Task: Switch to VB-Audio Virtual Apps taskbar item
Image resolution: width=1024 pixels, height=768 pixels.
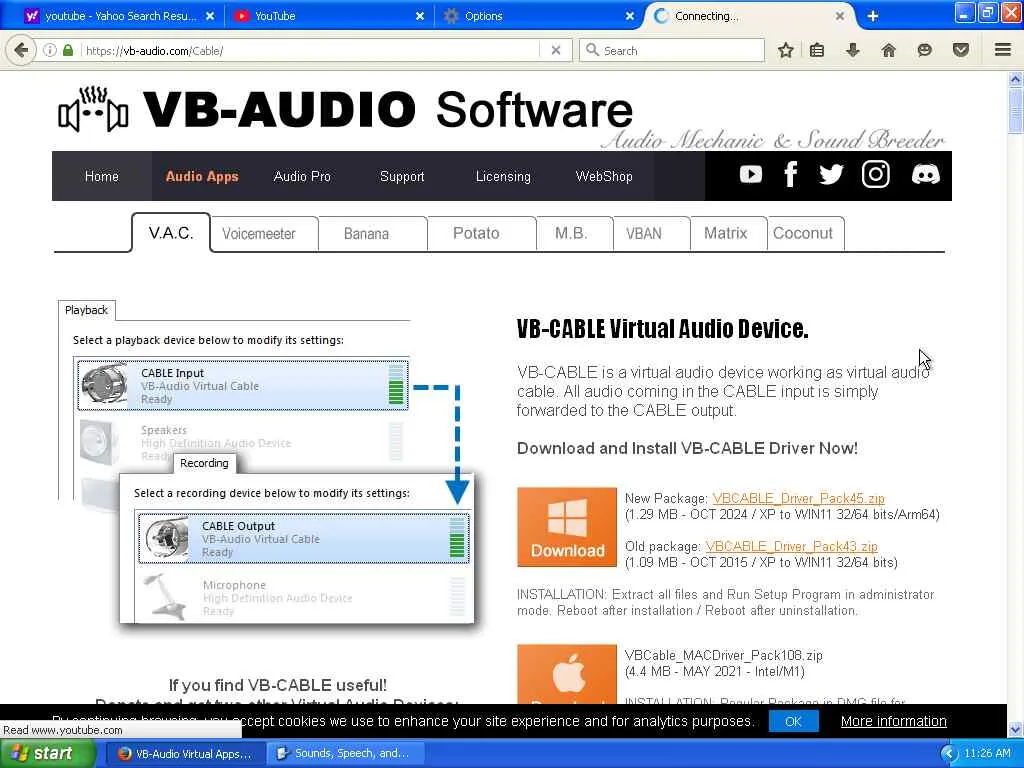Action: pyautogui.click(x=185, y=754)
